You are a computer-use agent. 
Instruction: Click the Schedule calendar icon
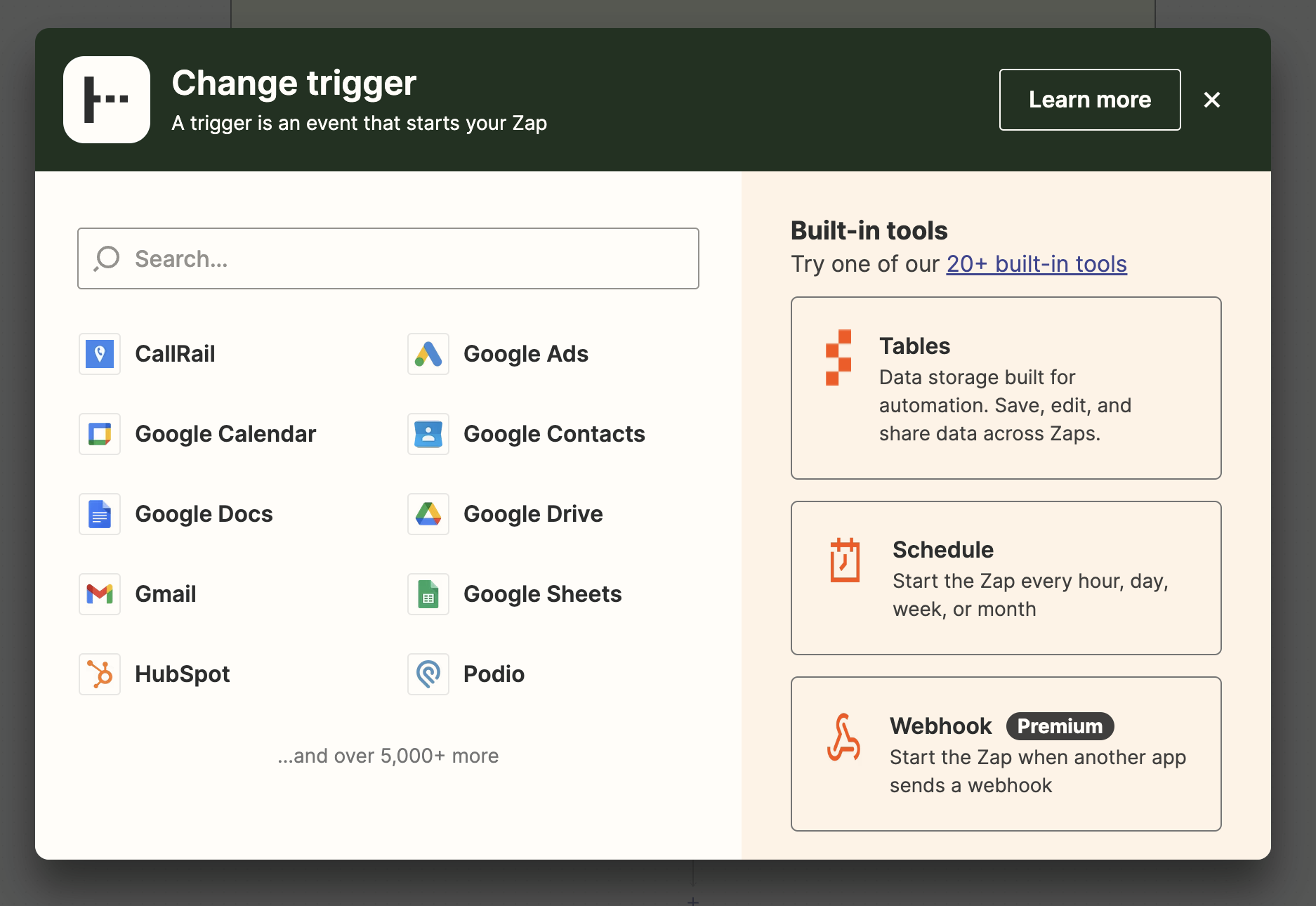tap(845, 560)
